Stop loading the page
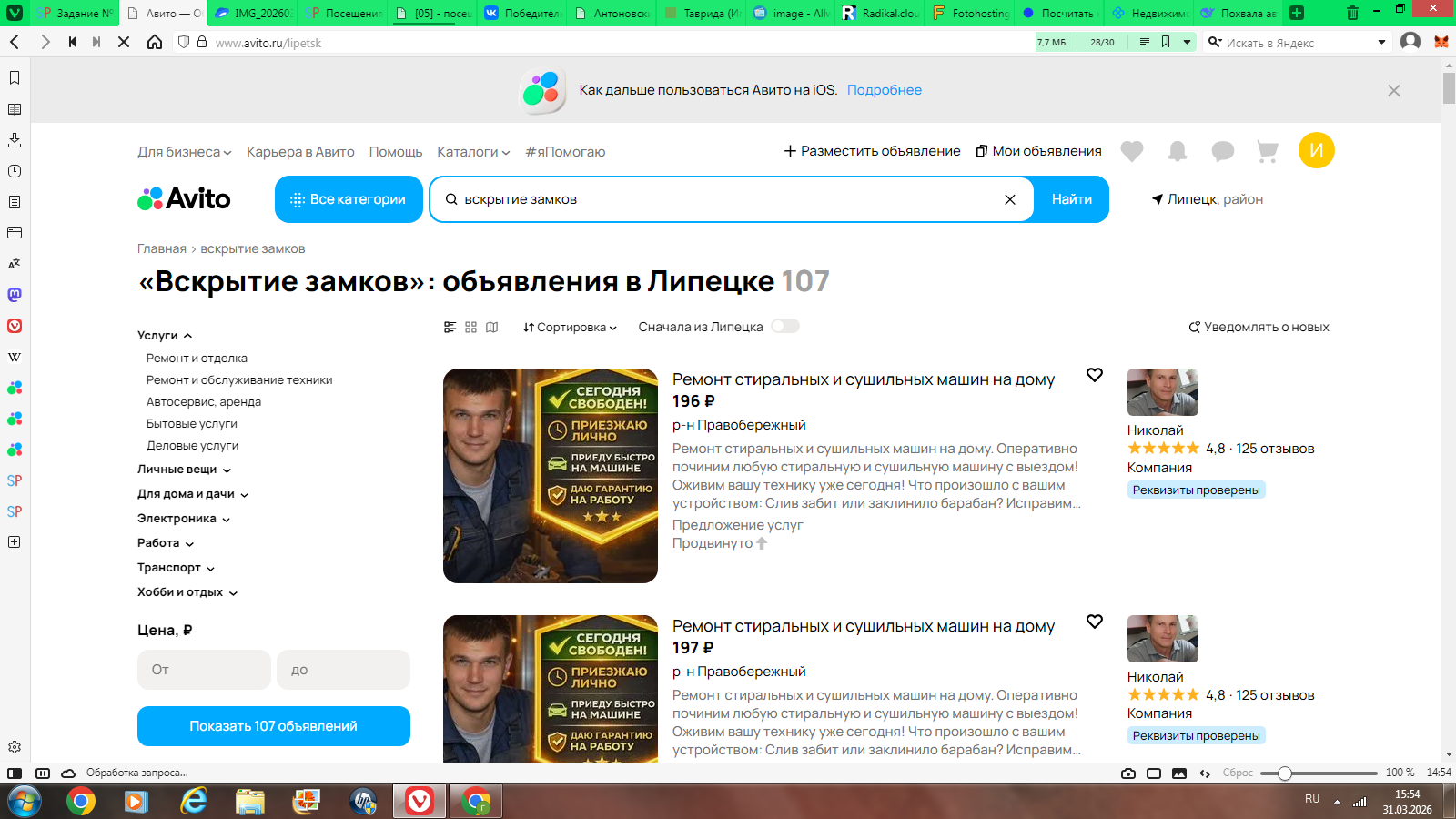Screen dimensions: 1456x819 [x=124, y=43]
